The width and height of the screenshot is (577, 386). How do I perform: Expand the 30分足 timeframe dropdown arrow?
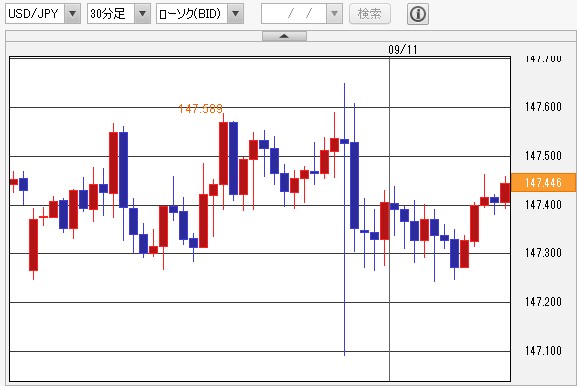coord(142,14)
